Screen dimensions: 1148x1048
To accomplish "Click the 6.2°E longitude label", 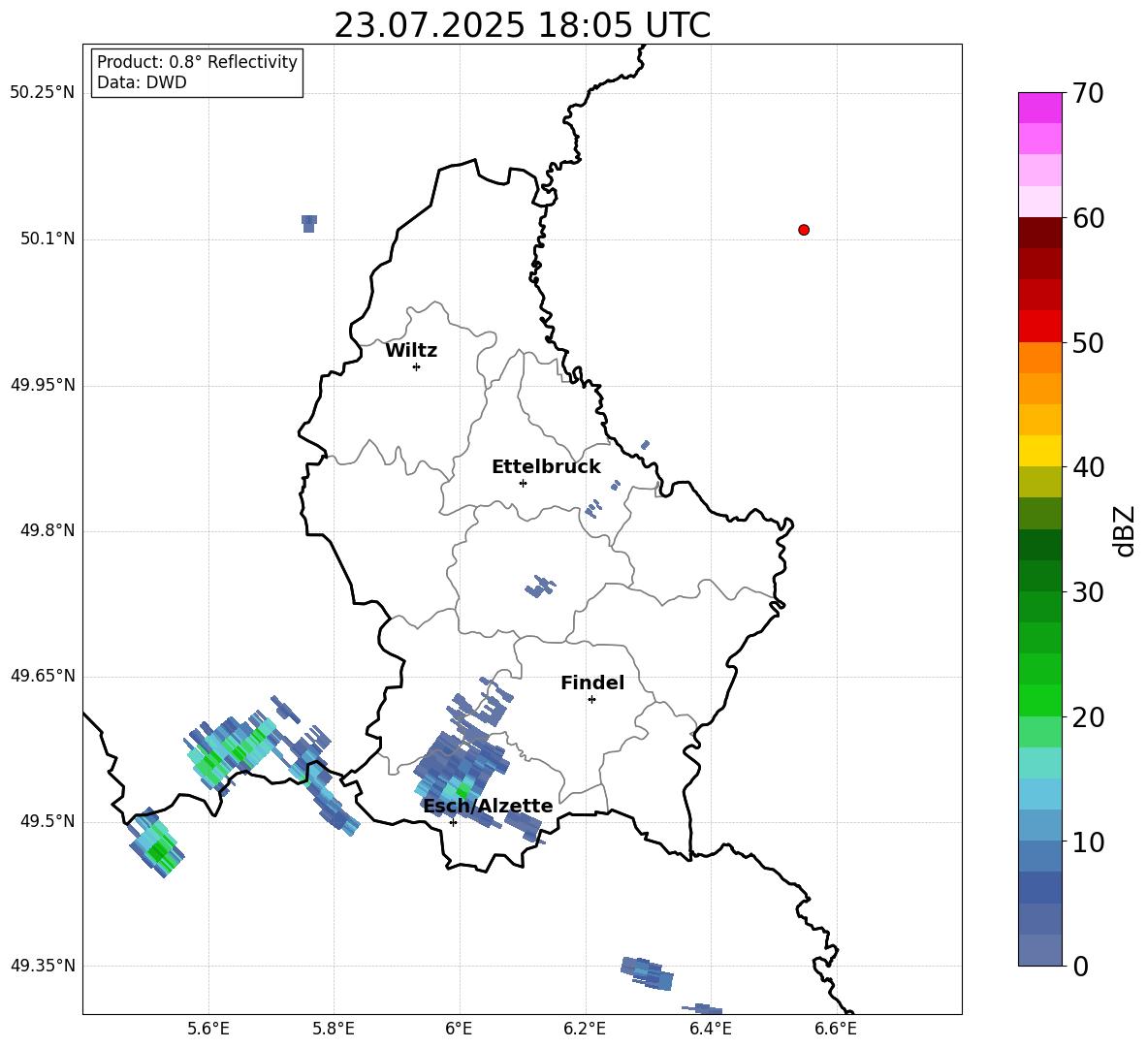I will (x=585, y=1029).
